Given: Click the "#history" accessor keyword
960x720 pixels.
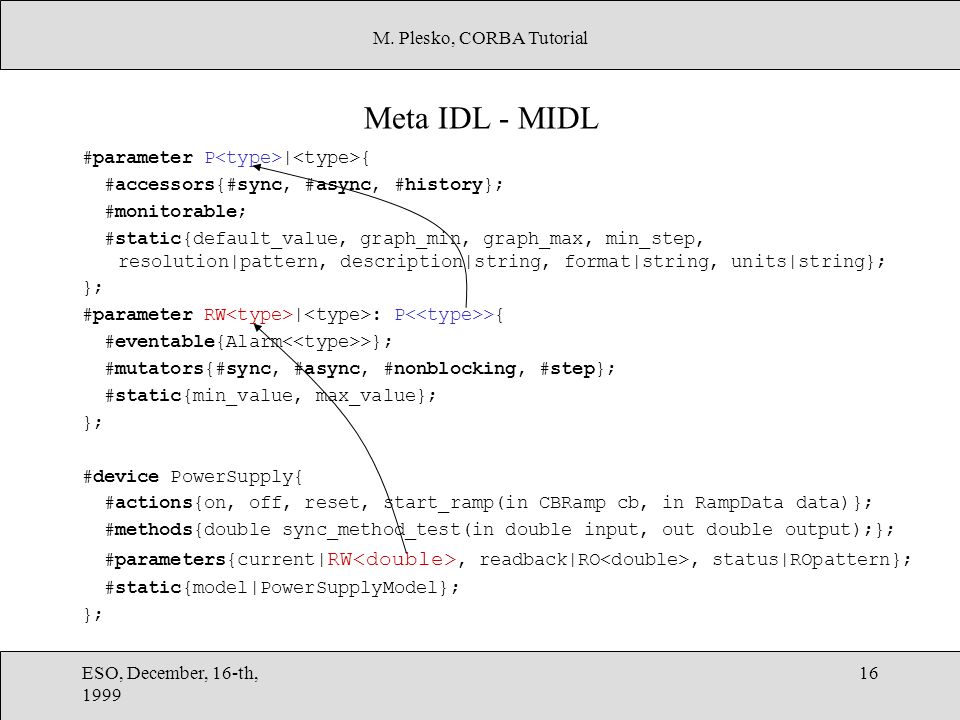Looking at the screenshot, I should [x=439, y=184].
